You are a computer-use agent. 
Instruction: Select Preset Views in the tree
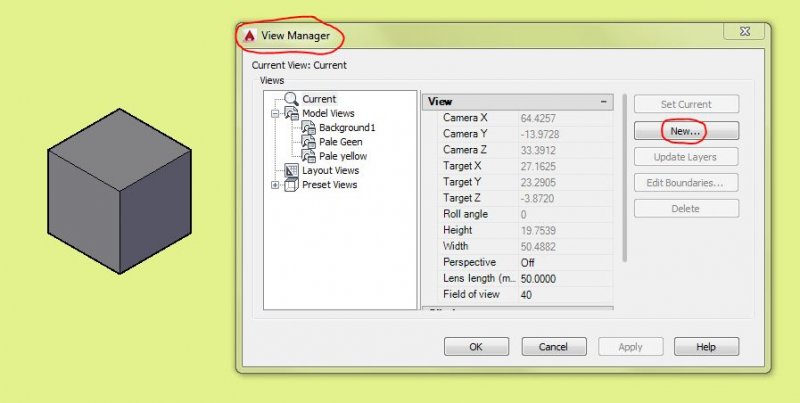(x=330, y=185)
